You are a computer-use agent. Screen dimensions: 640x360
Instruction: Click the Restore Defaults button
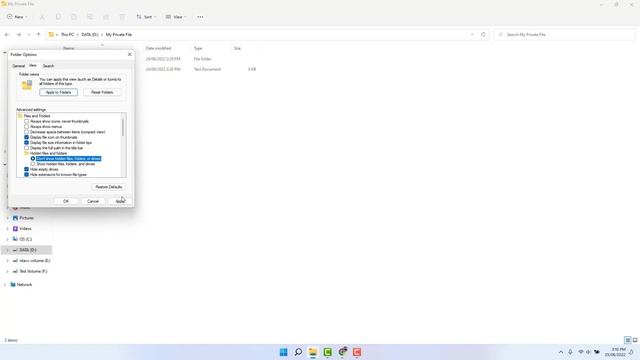(109, 187)
